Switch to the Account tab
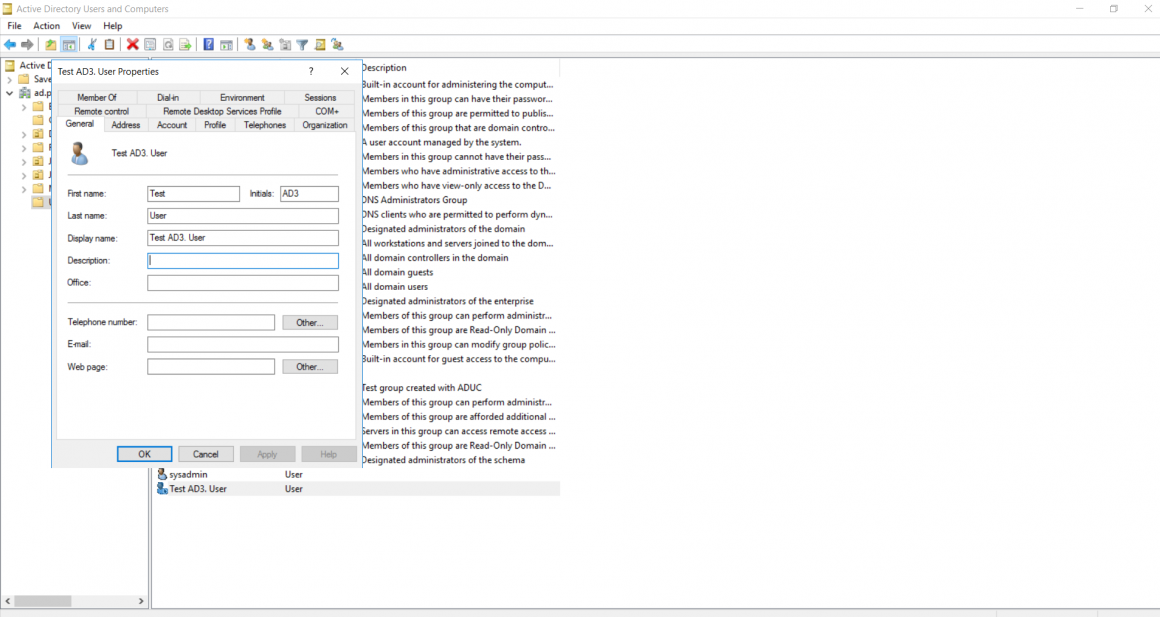Screen dimensions: 1160x617 tap(172, 125)
